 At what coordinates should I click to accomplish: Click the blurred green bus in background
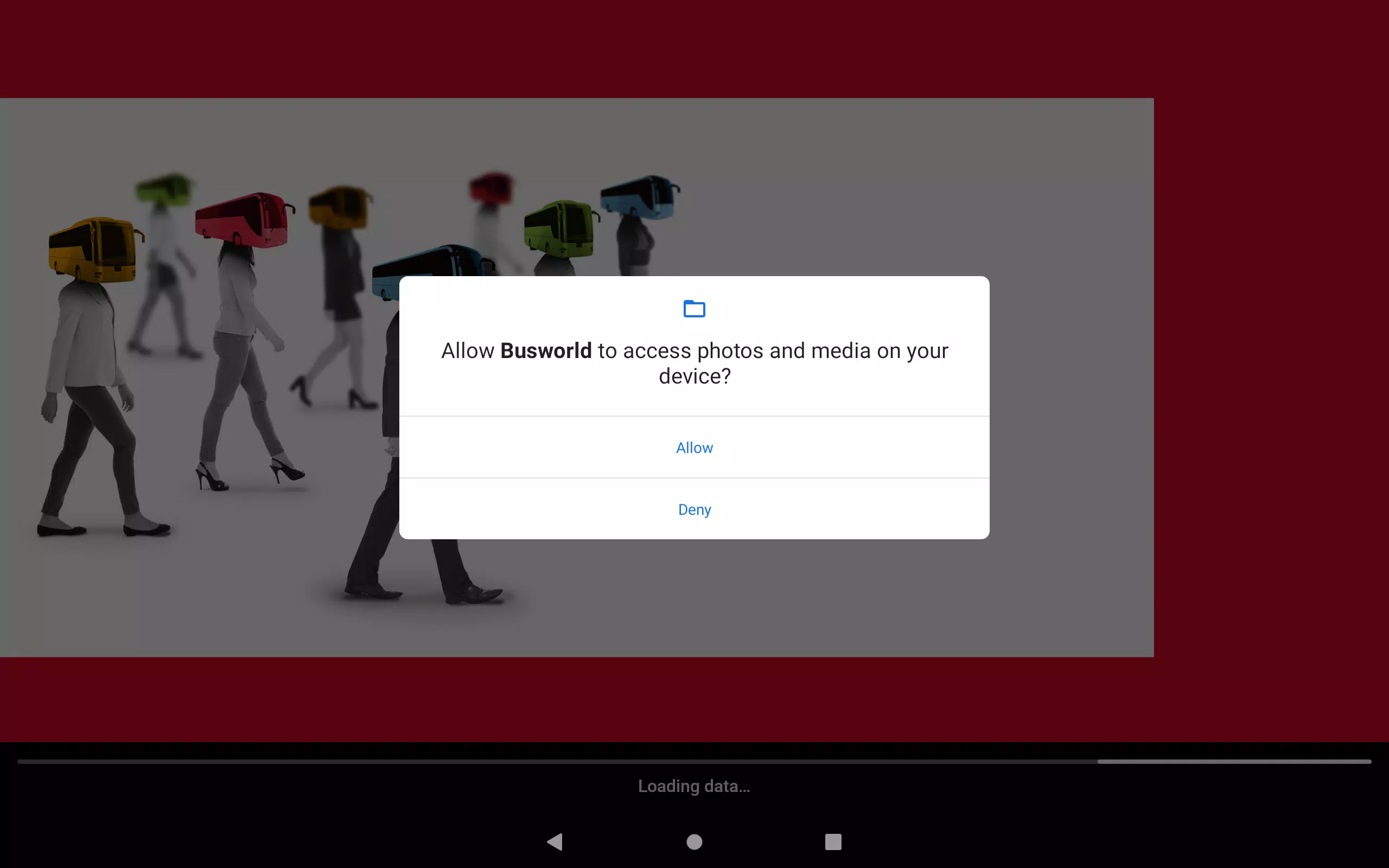pyautogui.click(x=165, y=188)
